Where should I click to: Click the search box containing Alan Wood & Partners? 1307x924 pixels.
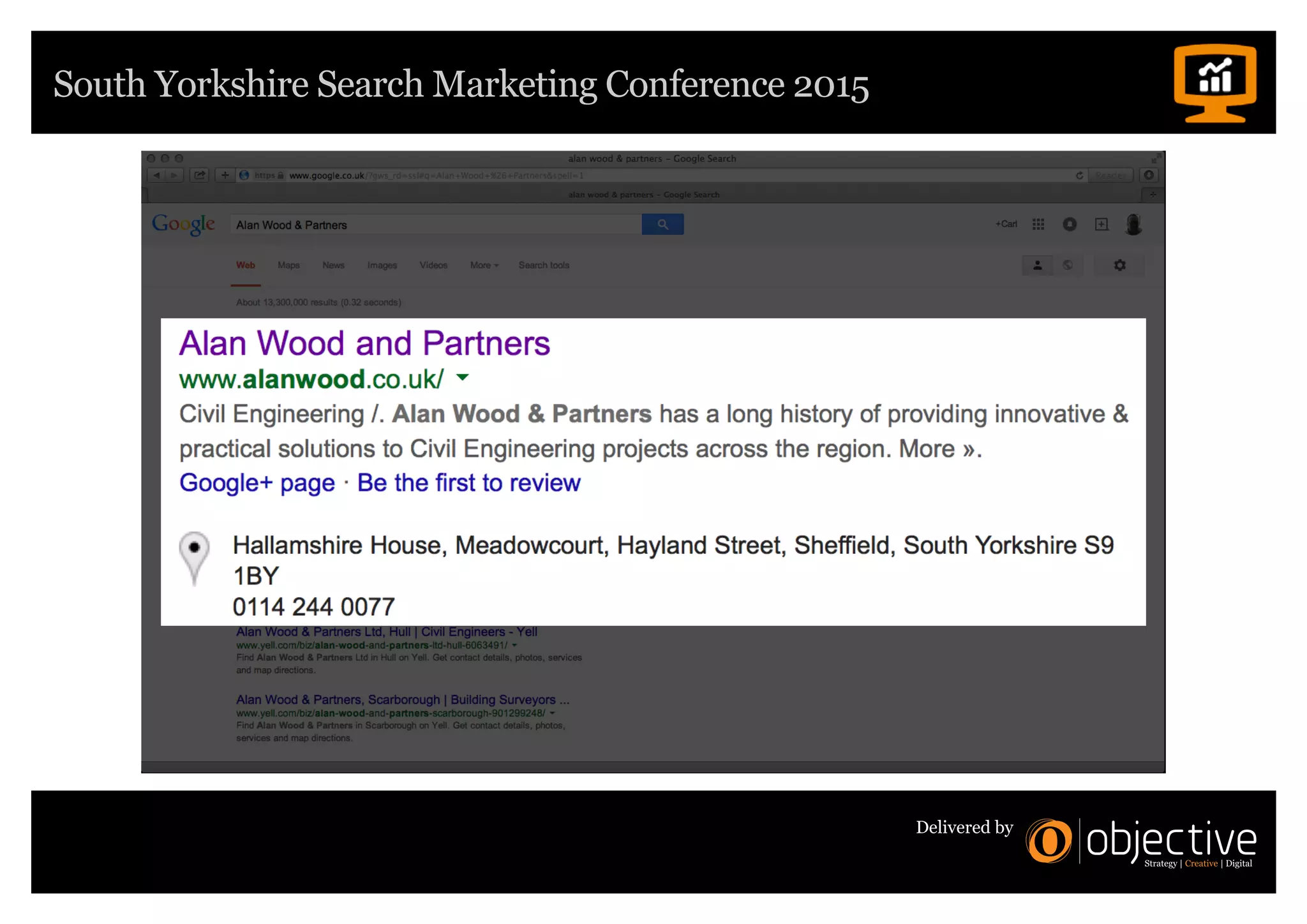436,225
